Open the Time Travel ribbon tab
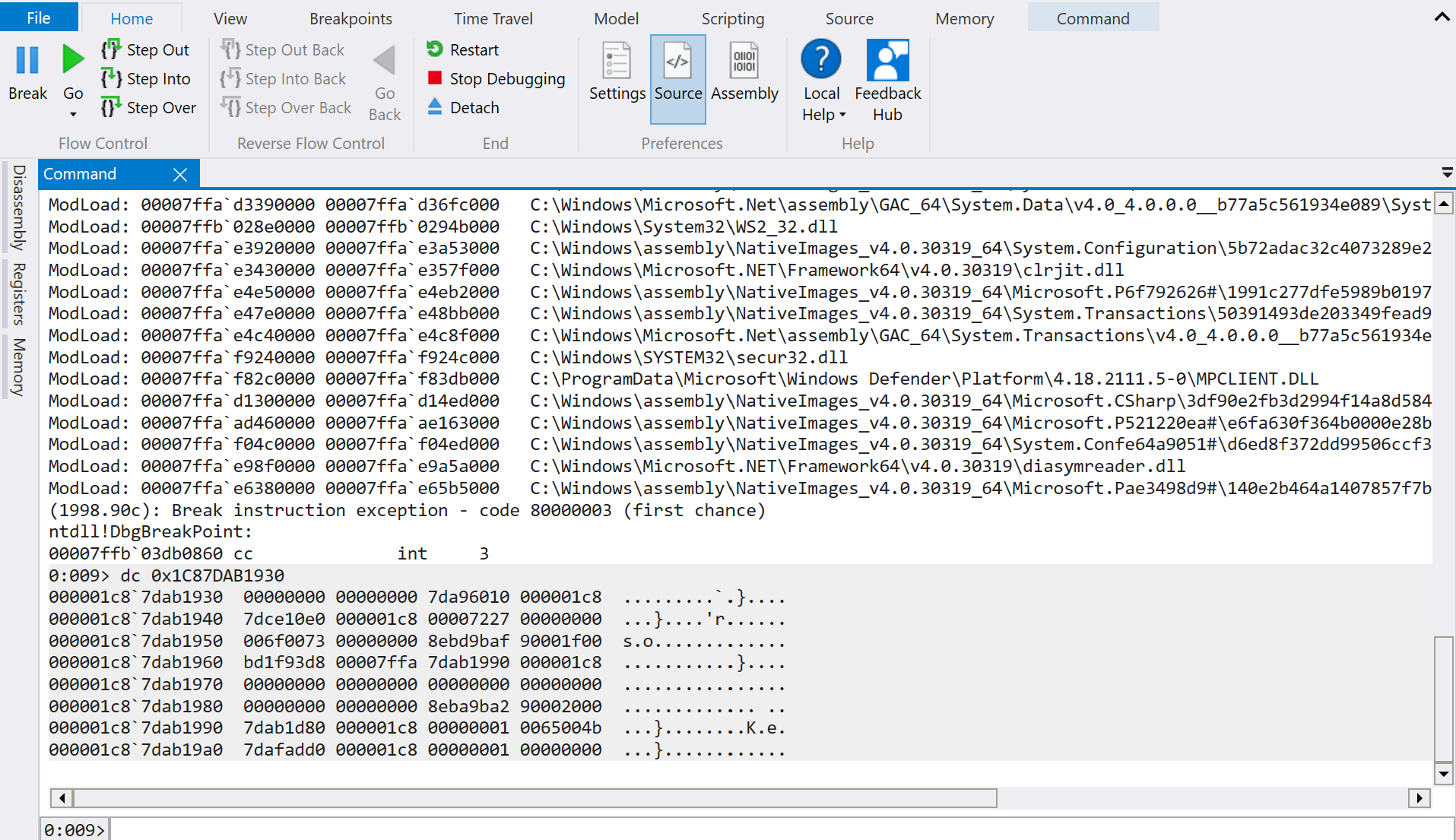Screen dimensions: 1456x840 493,18
